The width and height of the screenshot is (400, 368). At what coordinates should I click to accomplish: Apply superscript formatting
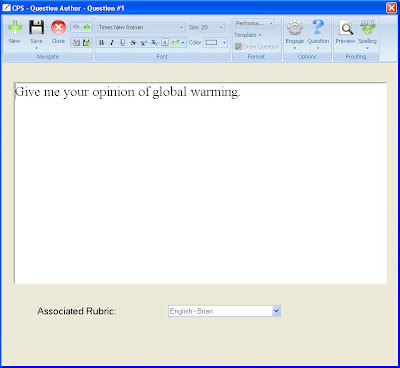[143, 42]
